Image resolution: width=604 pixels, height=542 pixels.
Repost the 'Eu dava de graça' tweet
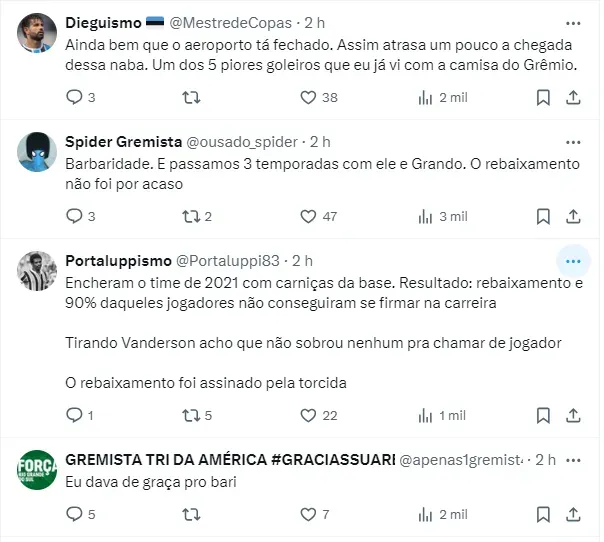click(190, 514)
